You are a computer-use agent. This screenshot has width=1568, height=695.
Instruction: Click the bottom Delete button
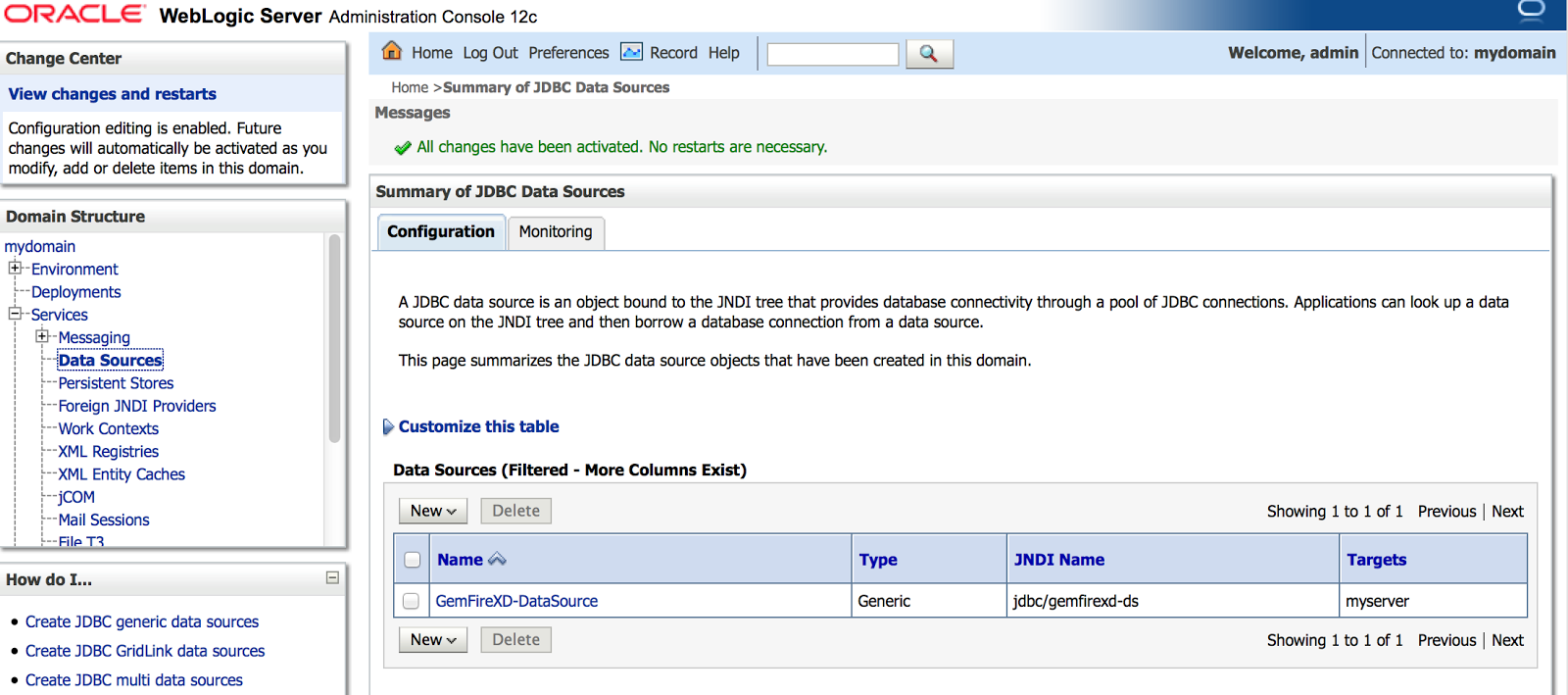pos(516,639)
